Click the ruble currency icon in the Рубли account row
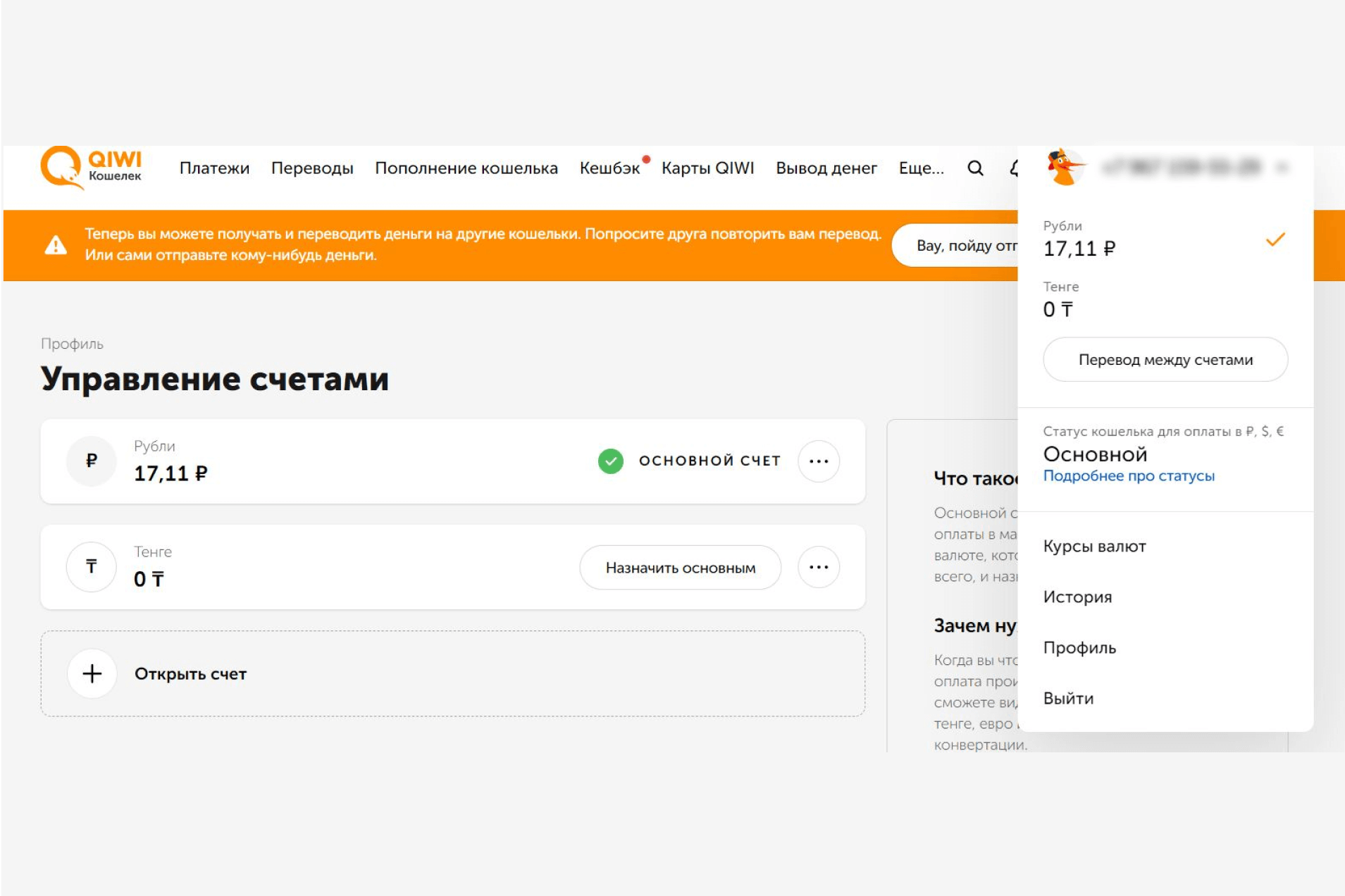Viewport: 1345px width, 896px height. [92, 461]
